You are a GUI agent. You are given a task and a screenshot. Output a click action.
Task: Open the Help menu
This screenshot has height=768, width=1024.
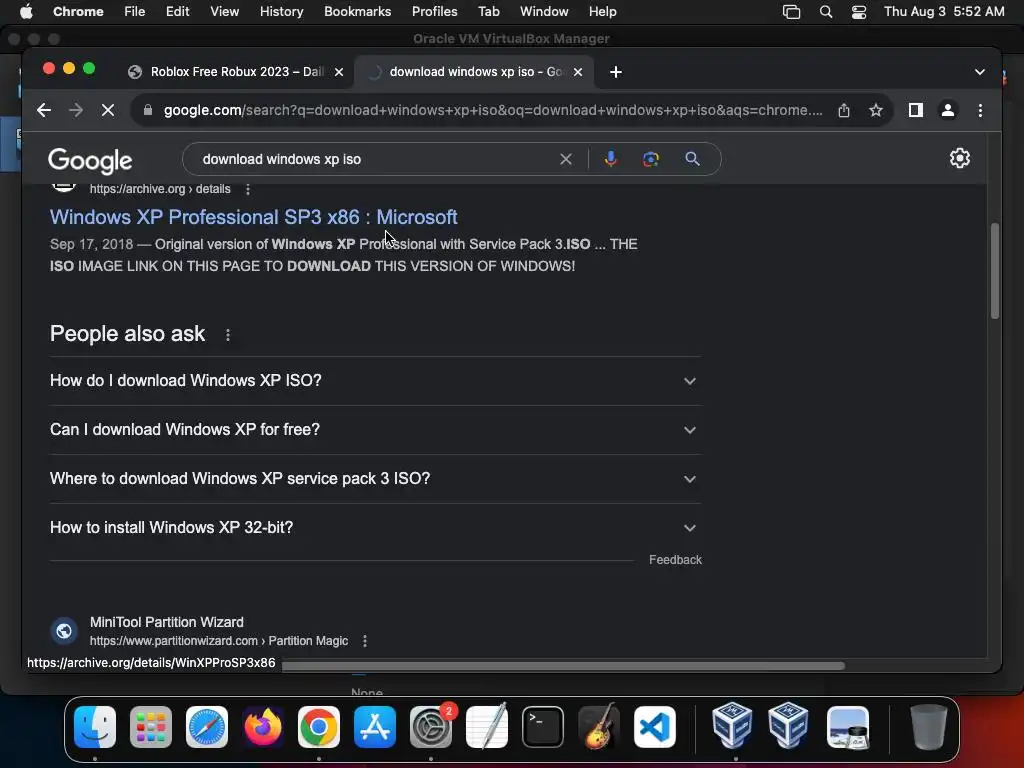click(602, 12)
